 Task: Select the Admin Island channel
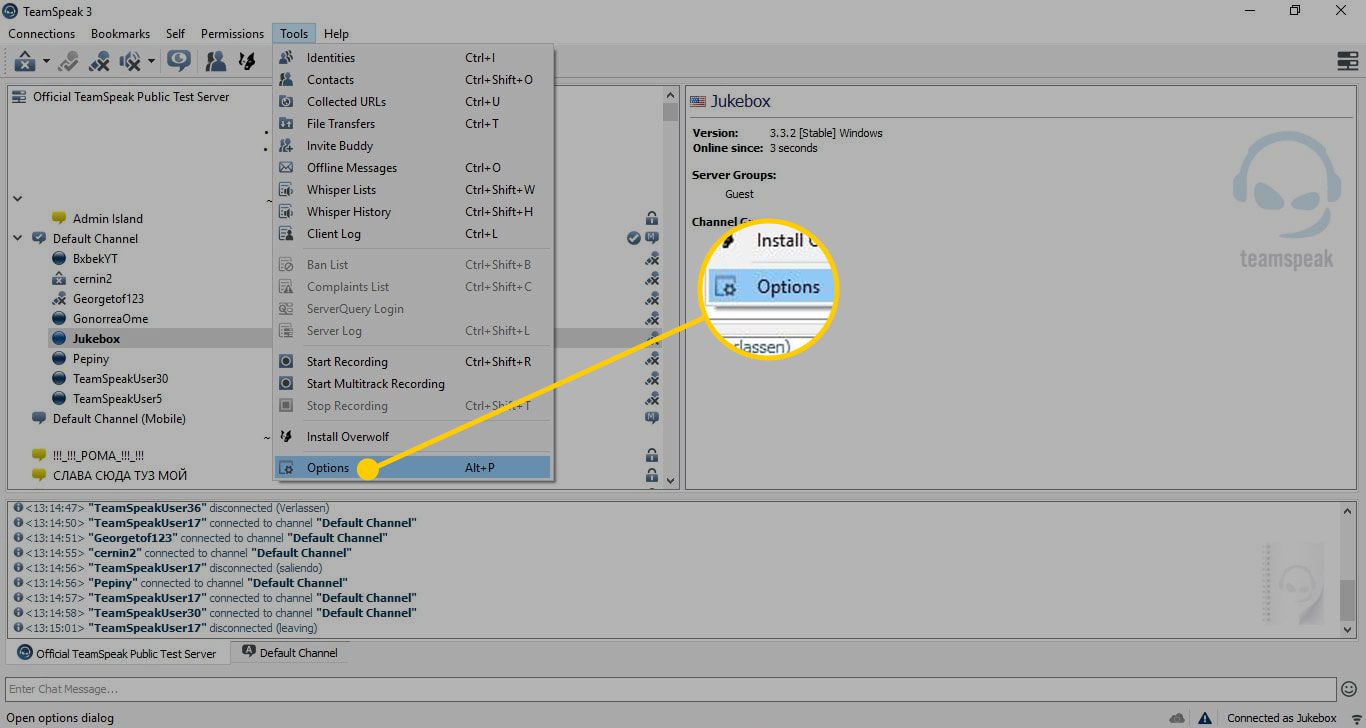pos(108,219)
